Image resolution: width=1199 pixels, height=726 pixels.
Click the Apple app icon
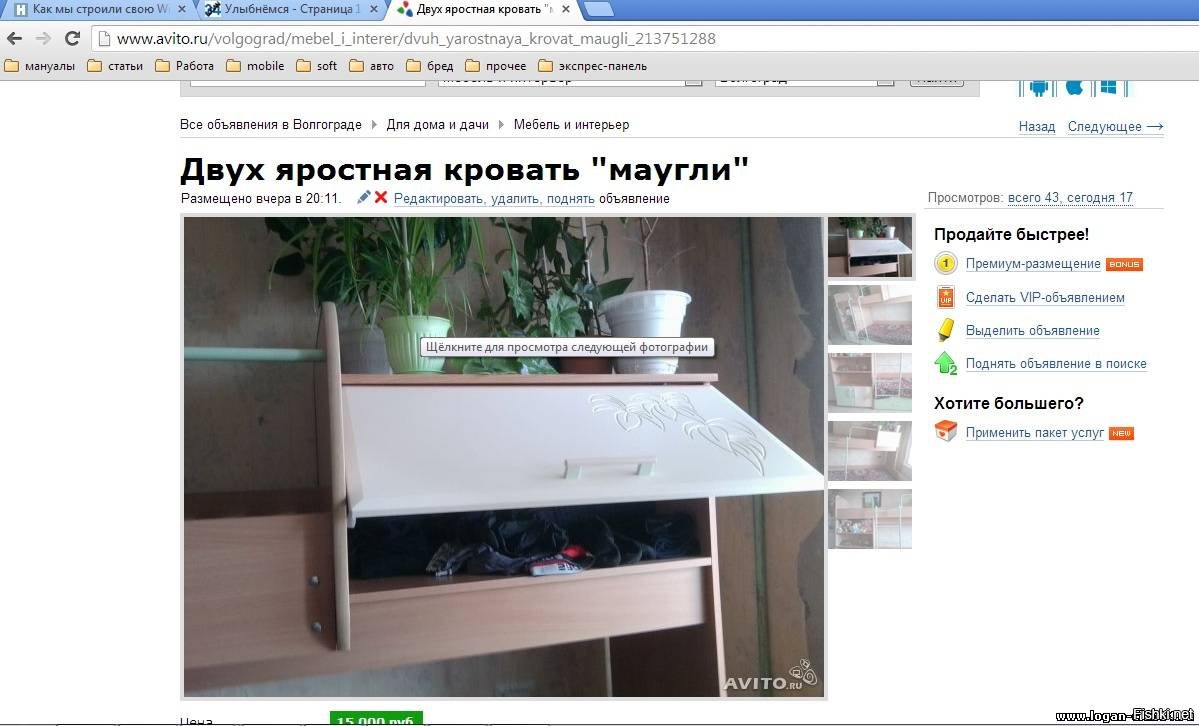[1074, 87]
